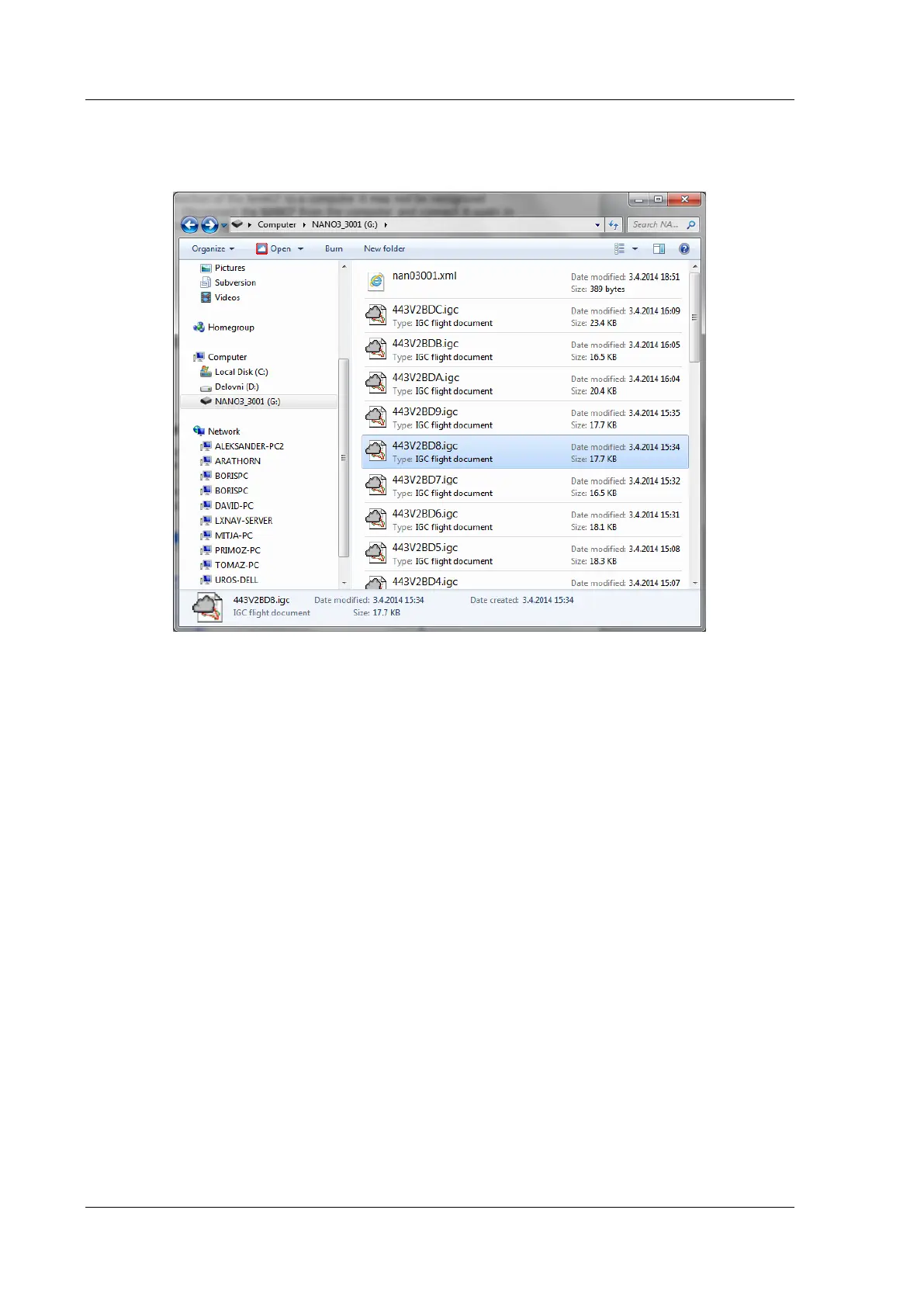Open recent locations dropdown beside navigation arrows
Image resolution: width=924 pixels, height=1307 pixels.
(224, 226)
